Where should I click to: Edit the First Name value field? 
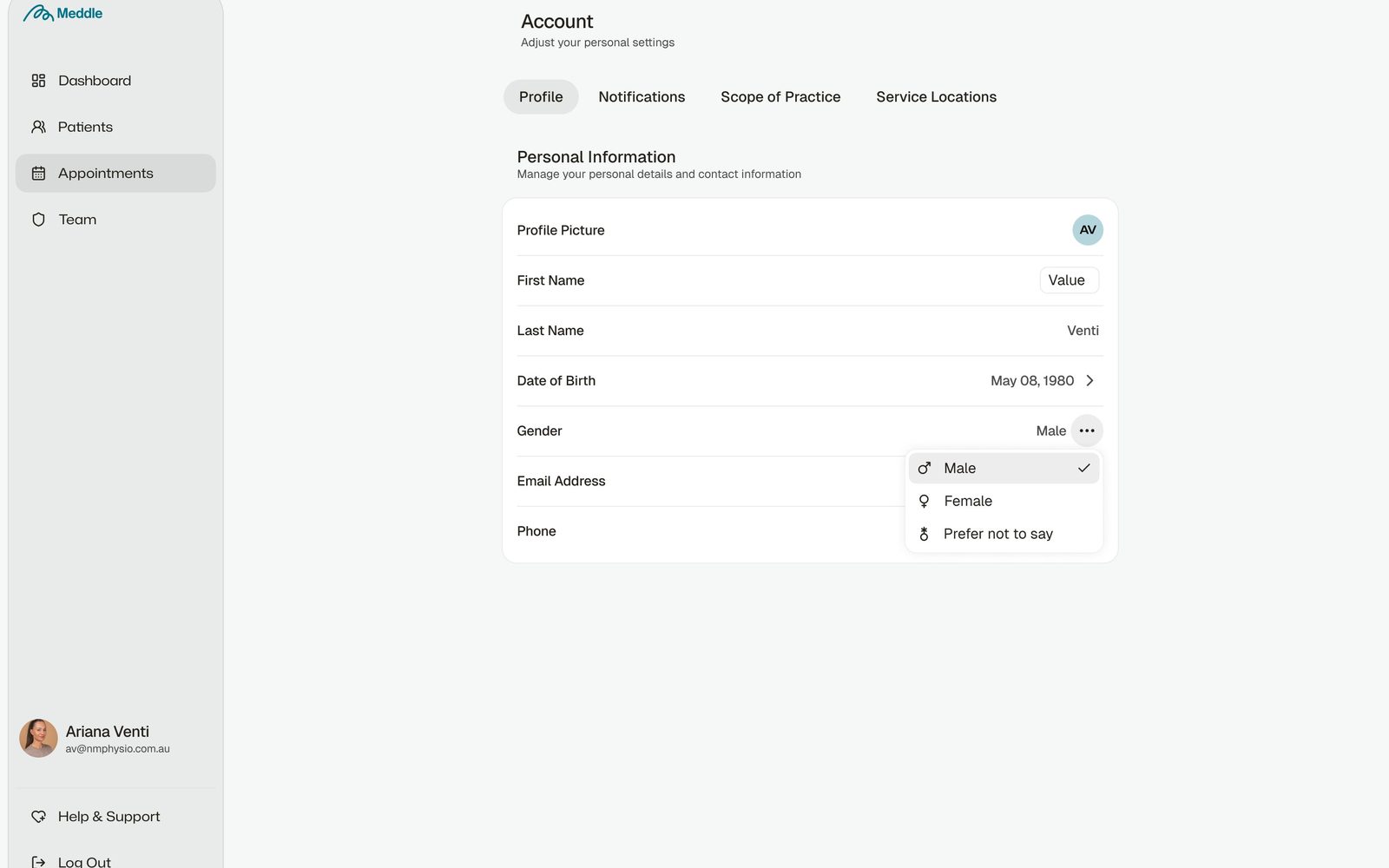[1070, 280]
